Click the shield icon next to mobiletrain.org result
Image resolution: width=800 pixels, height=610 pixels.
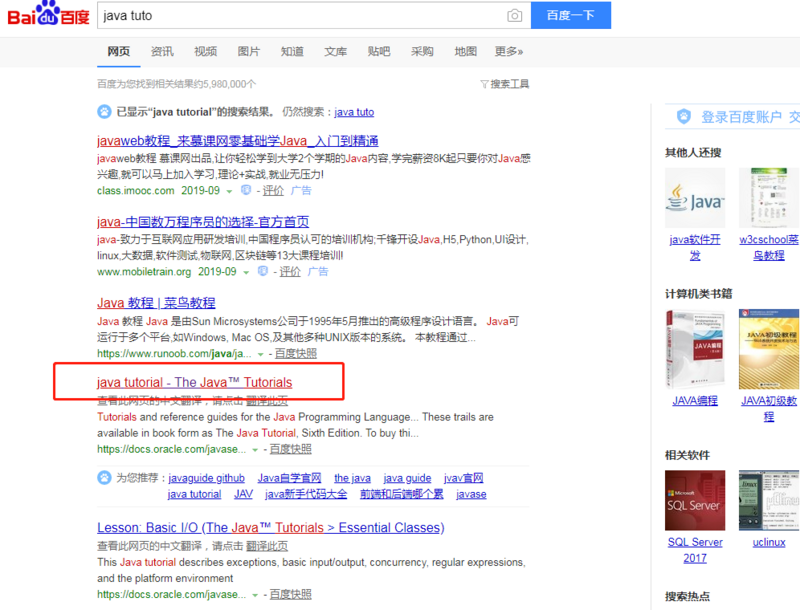(262, 271)
